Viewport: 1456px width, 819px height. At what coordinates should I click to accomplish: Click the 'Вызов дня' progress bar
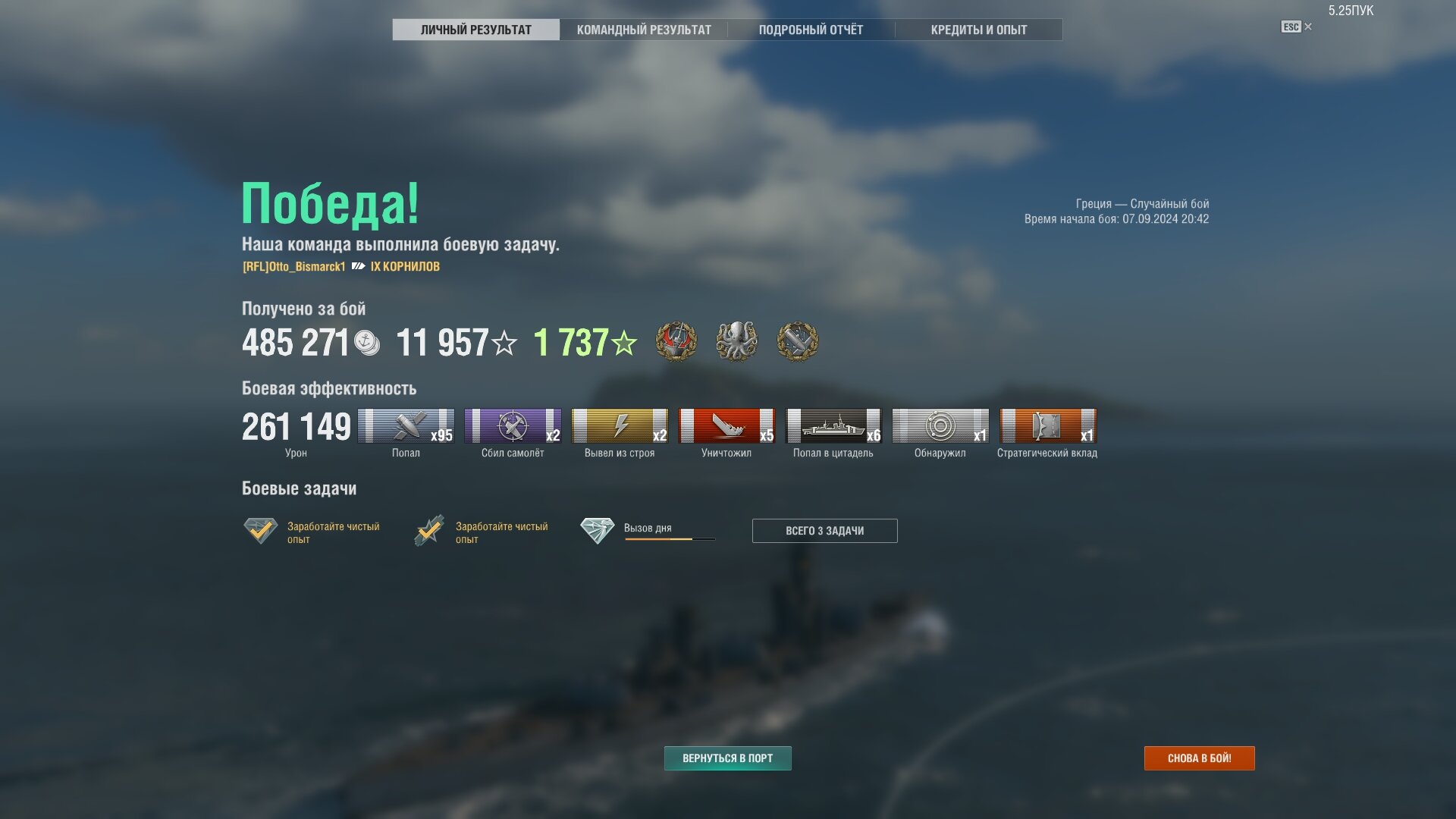pos(670,539)
